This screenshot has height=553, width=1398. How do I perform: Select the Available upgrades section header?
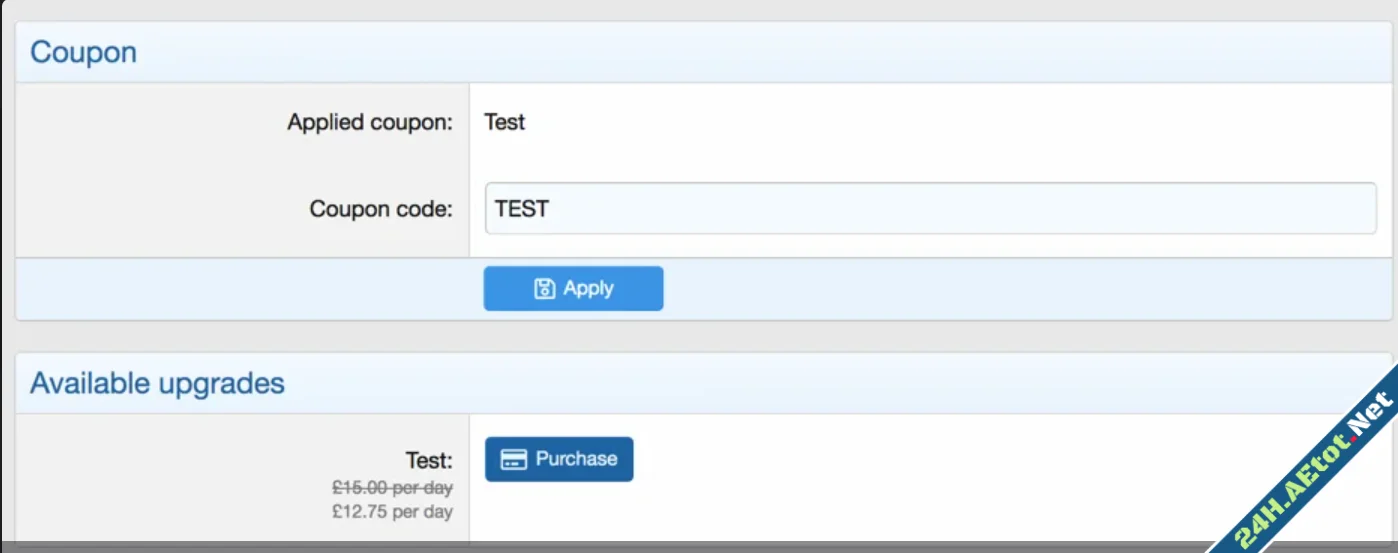point(157,383)
